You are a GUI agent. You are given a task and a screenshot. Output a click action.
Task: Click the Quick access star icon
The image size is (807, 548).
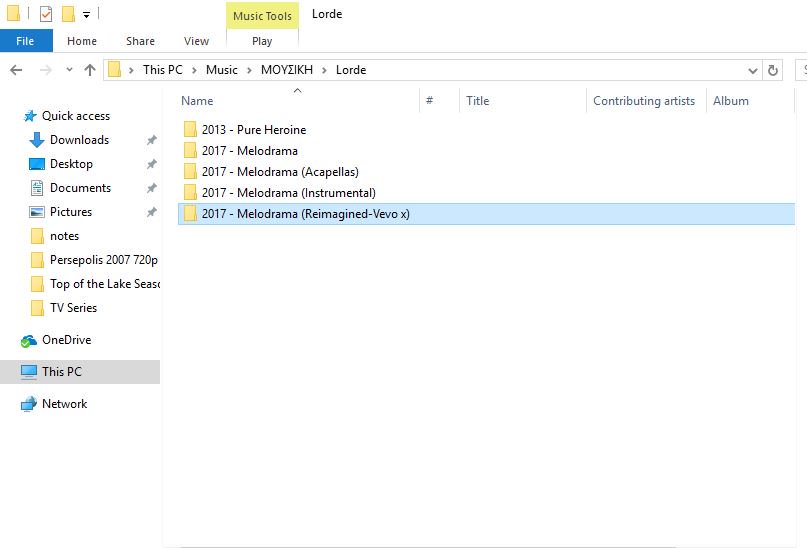pyautogui.click(x=30, y=116)
